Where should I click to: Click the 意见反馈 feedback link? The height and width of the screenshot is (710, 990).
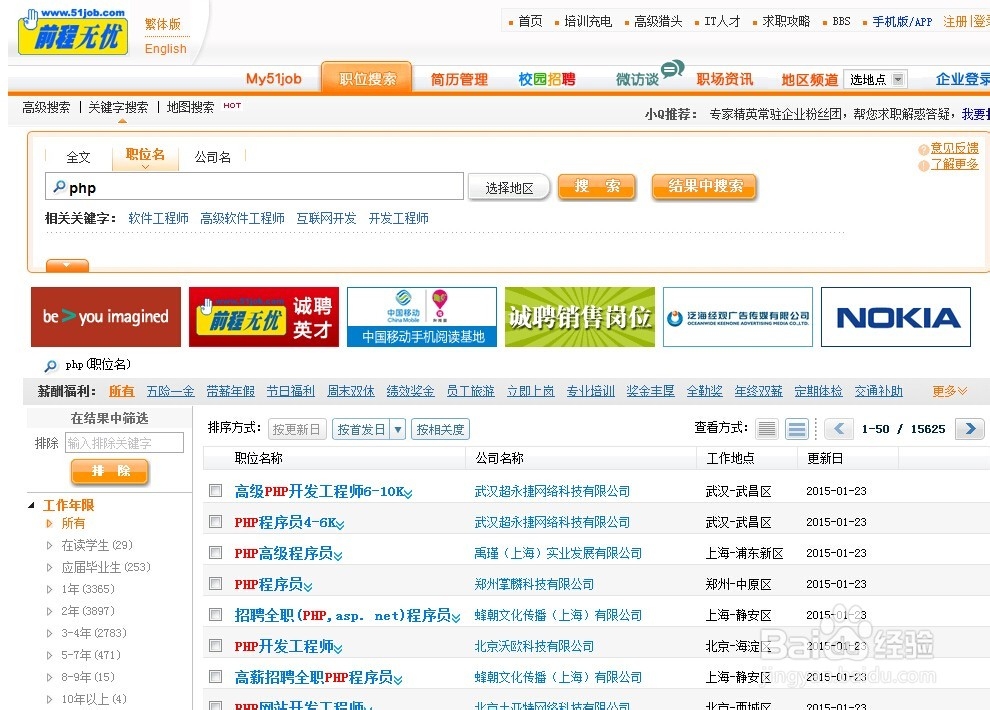click(954, 148)
